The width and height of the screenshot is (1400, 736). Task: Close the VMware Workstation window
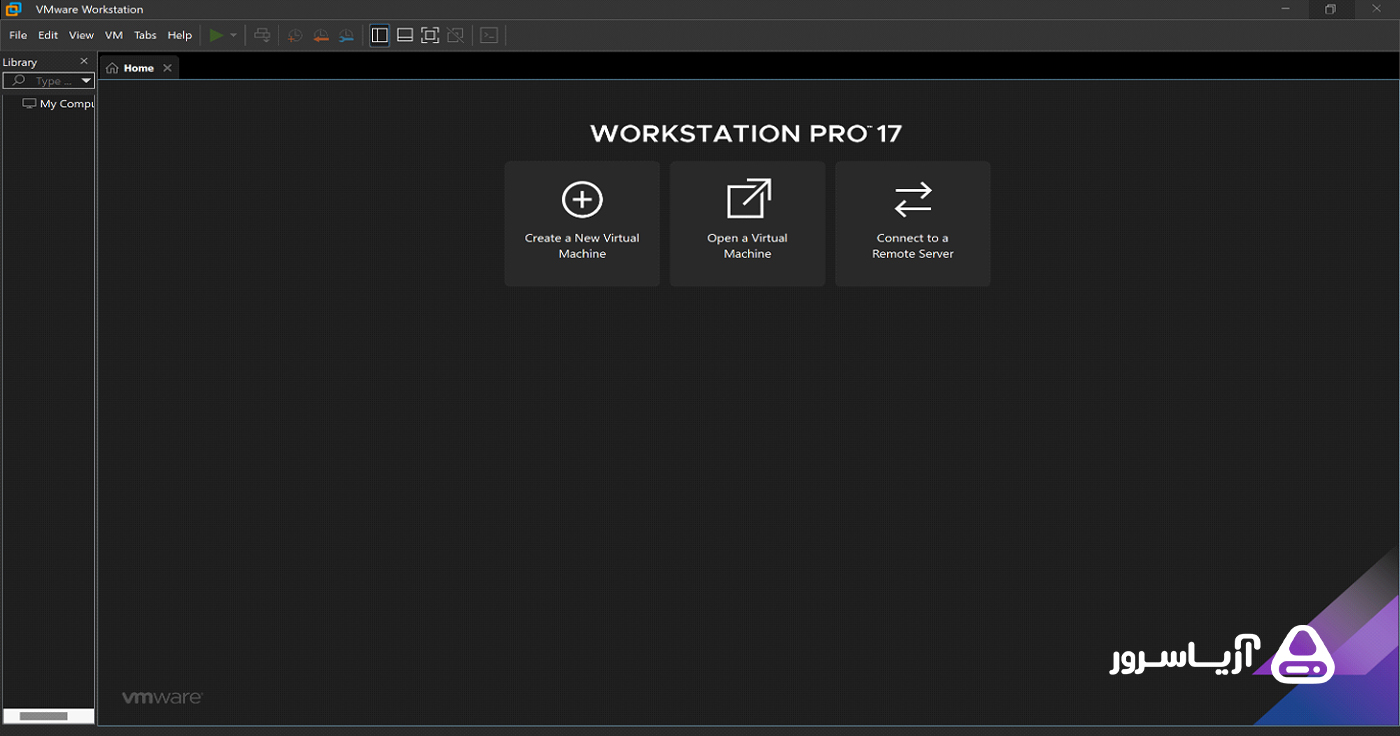[x=1376, y=9]
